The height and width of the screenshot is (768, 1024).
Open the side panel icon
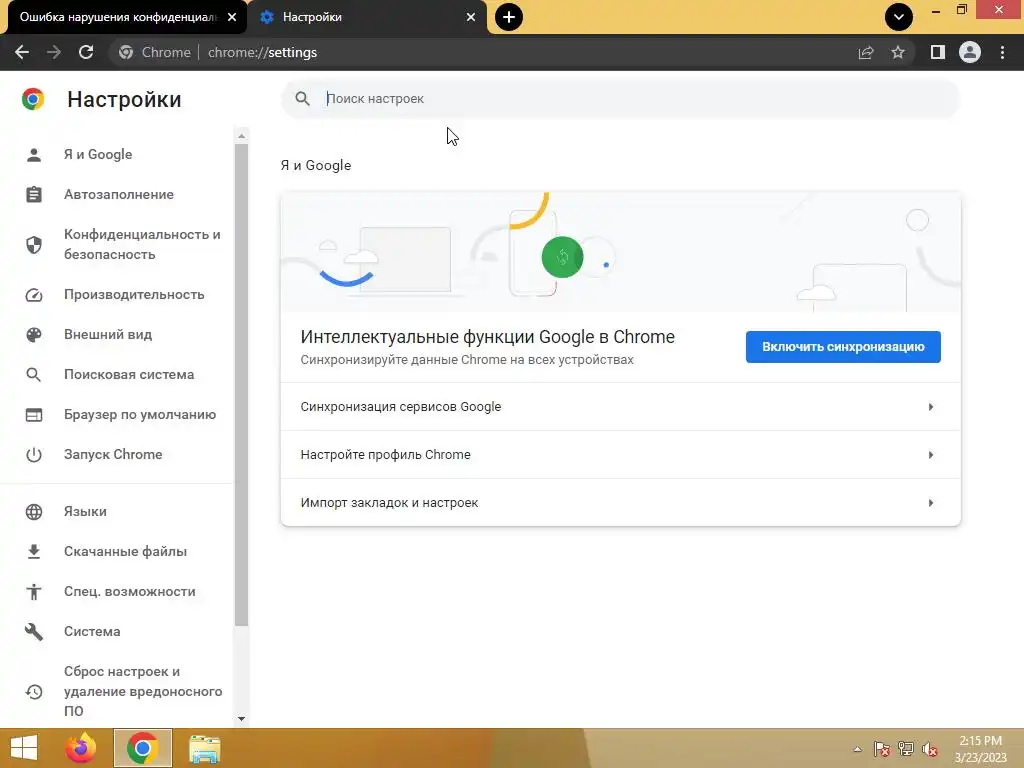pos(938,52)
